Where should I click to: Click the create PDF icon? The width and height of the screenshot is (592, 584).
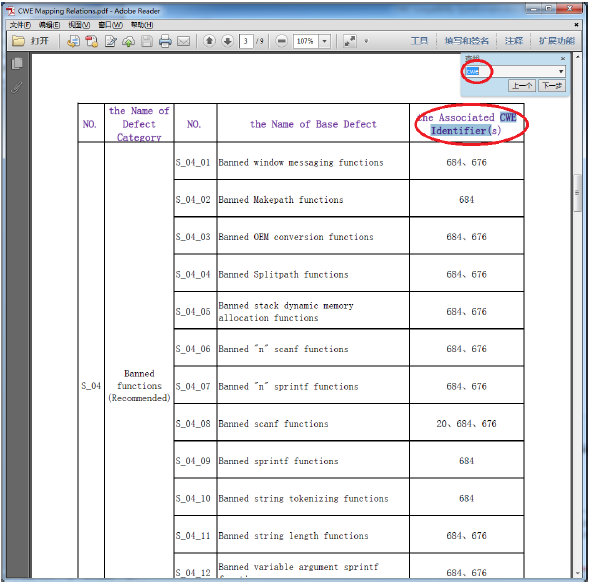91,41
